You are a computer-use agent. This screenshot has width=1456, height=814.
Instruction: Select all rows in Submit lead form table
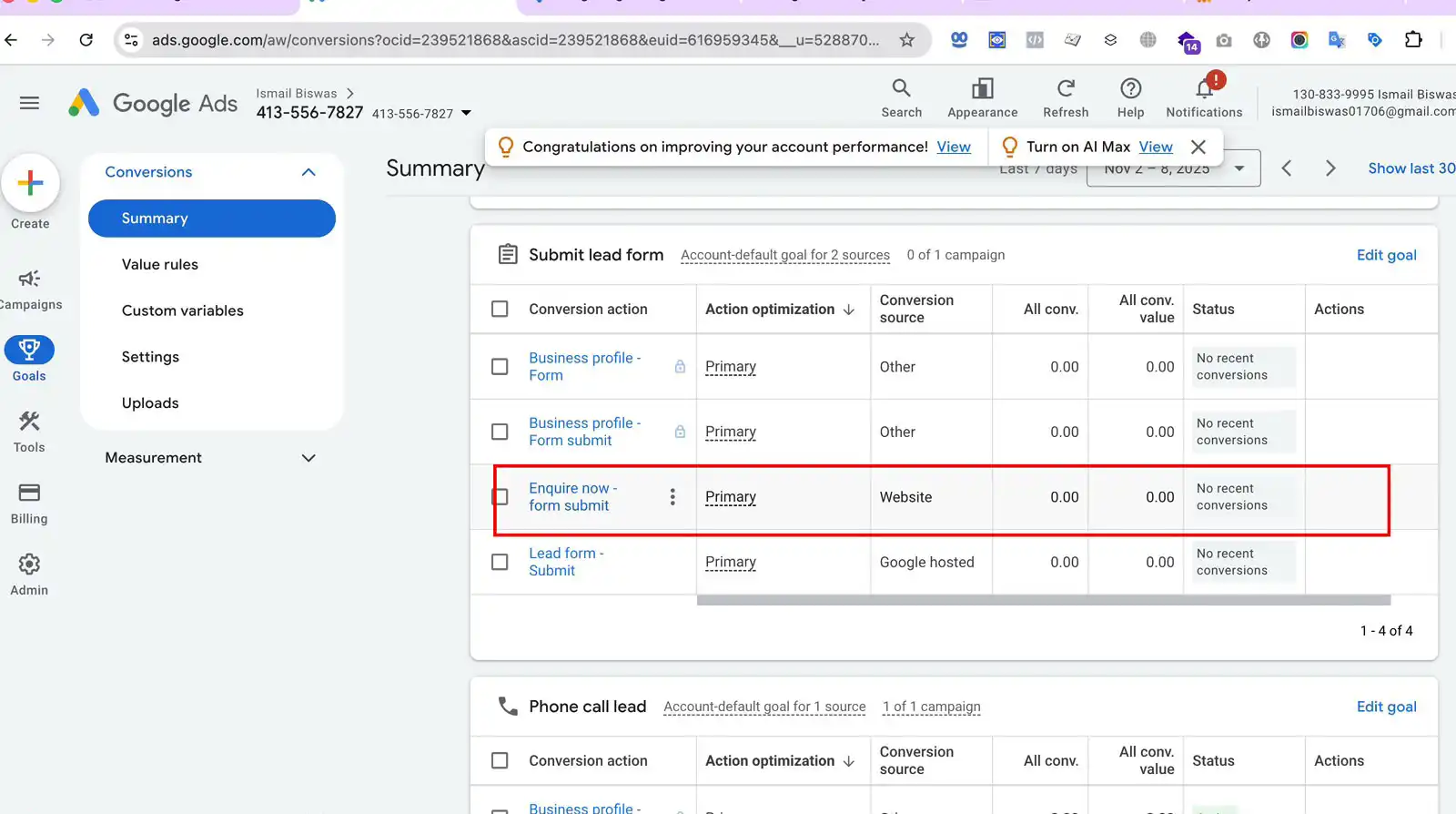[500, 309]
